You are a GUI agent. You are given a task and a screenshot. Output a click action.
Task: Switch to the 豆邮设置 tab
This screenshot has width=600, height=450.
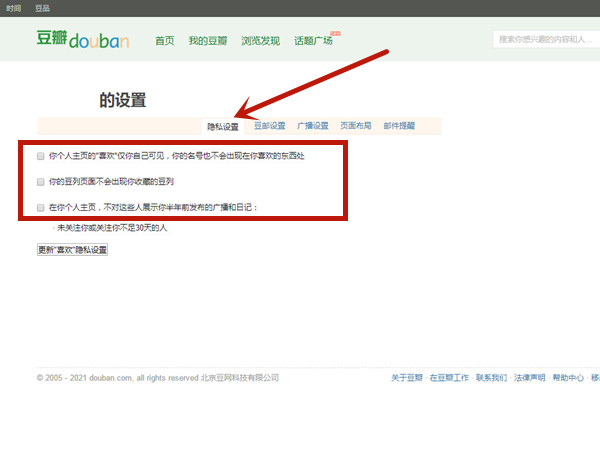pos(269,126)
